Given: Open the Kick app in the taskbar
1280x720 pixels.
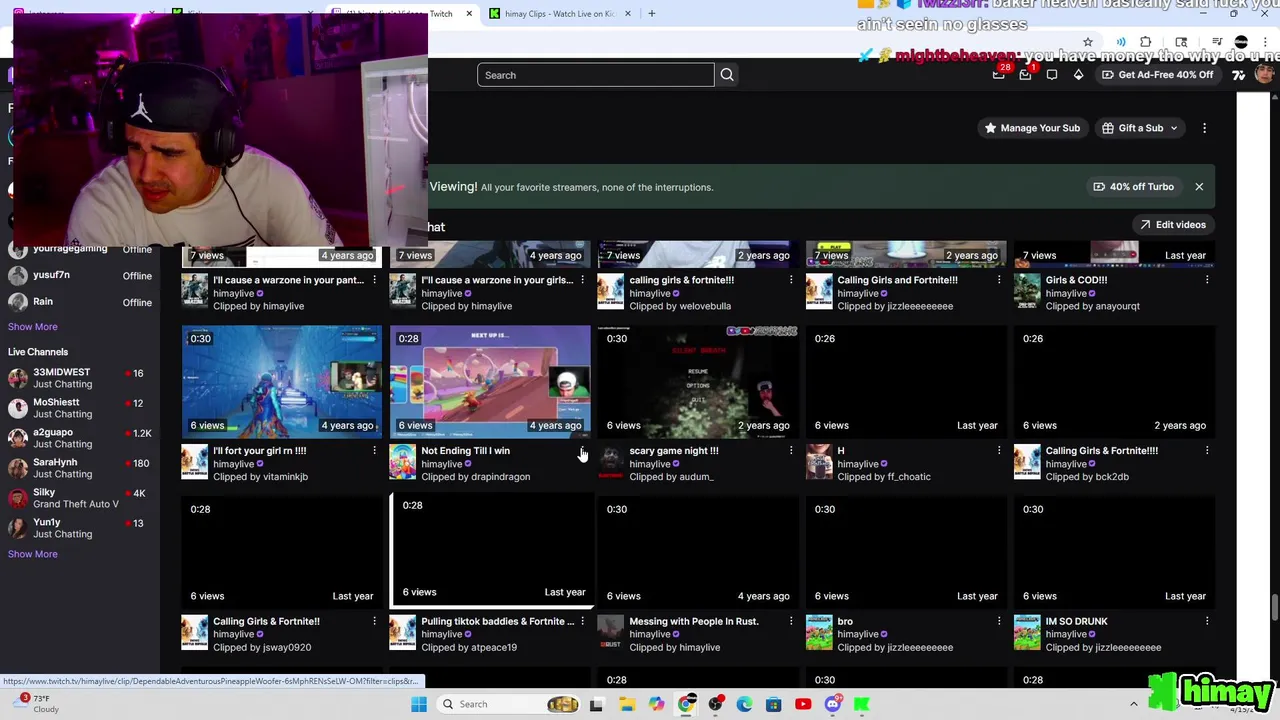Looking at the screenshot, I should (862, 704).
